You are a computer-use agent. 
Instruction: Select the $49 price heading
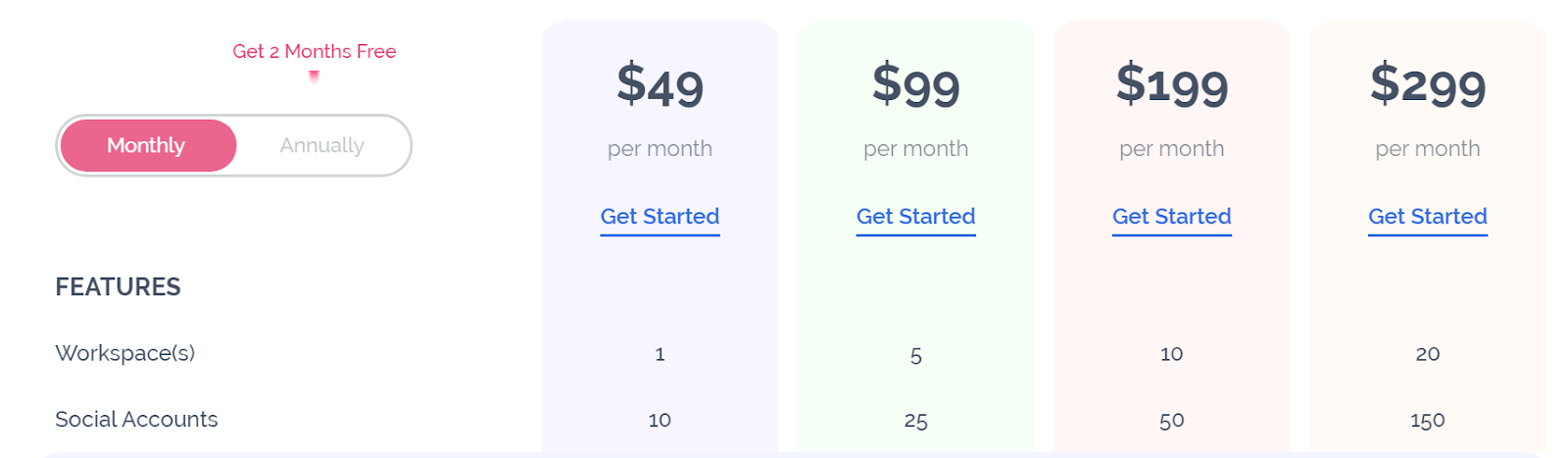pos(660,84)
